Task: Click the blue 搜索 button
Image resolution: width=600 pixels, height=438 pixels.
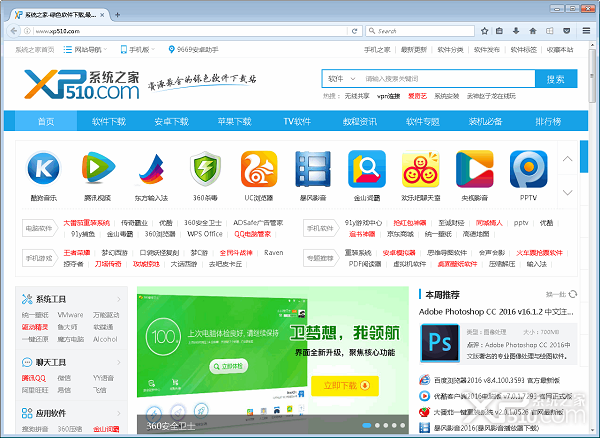Action: coord(556,79)
